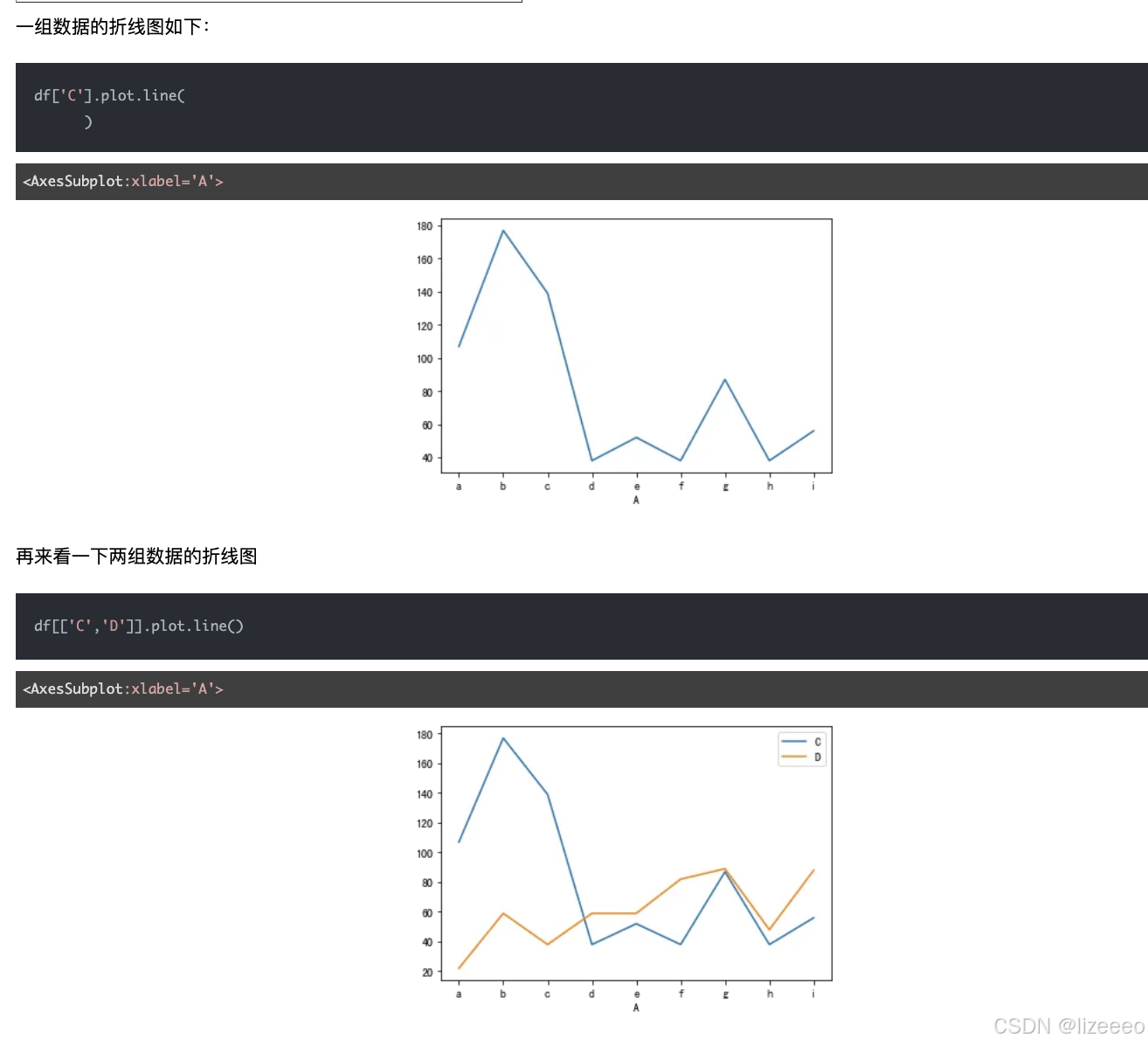1148x1045 pixels.
Task: Click the x-axis label A on the first chart
Action: (636, 500)
